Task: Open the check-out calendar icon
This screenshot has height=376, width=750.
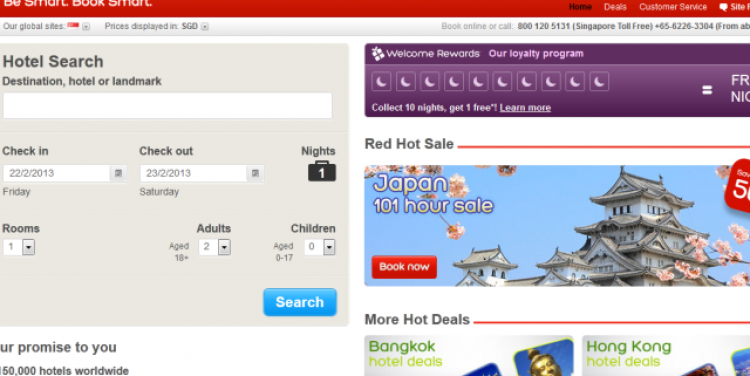Action: point(255,173)
